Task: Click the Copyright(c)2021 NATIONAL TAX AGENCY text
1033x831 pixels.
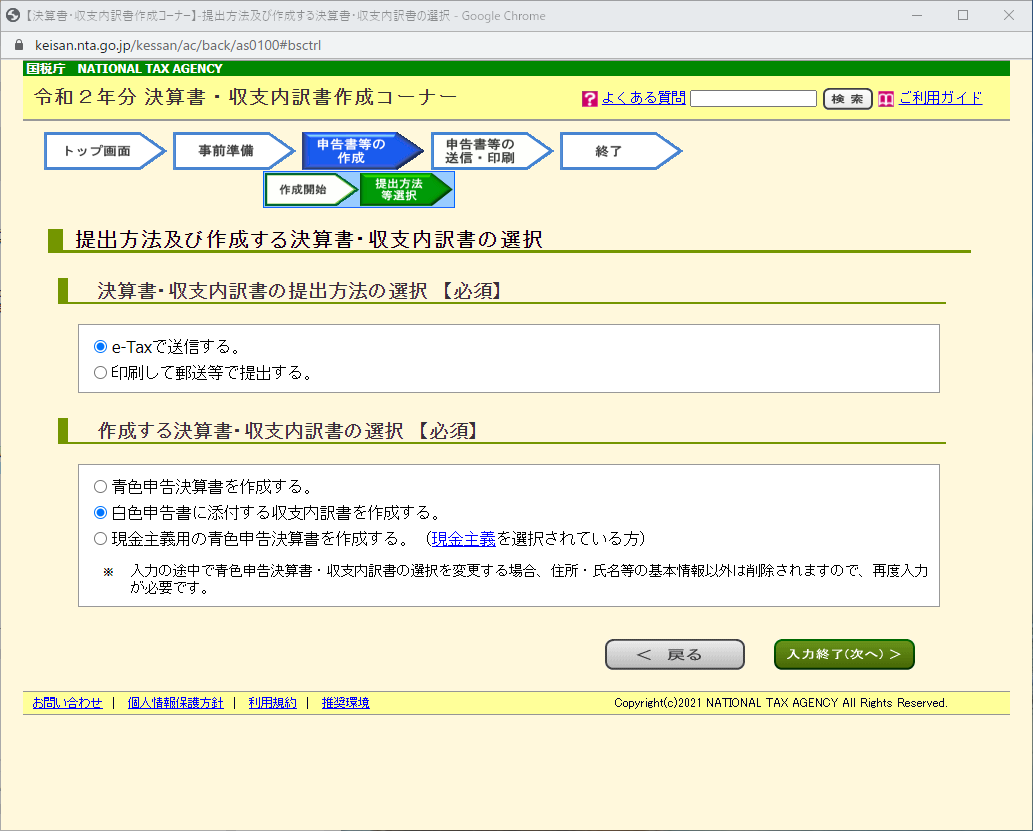Action: [x=781, y=703]
